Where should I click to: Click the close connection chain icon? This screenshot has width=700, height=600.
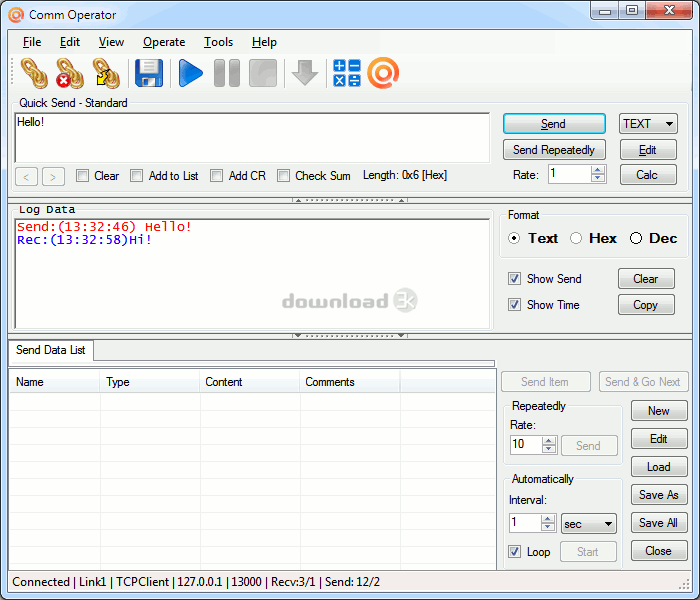69,73
